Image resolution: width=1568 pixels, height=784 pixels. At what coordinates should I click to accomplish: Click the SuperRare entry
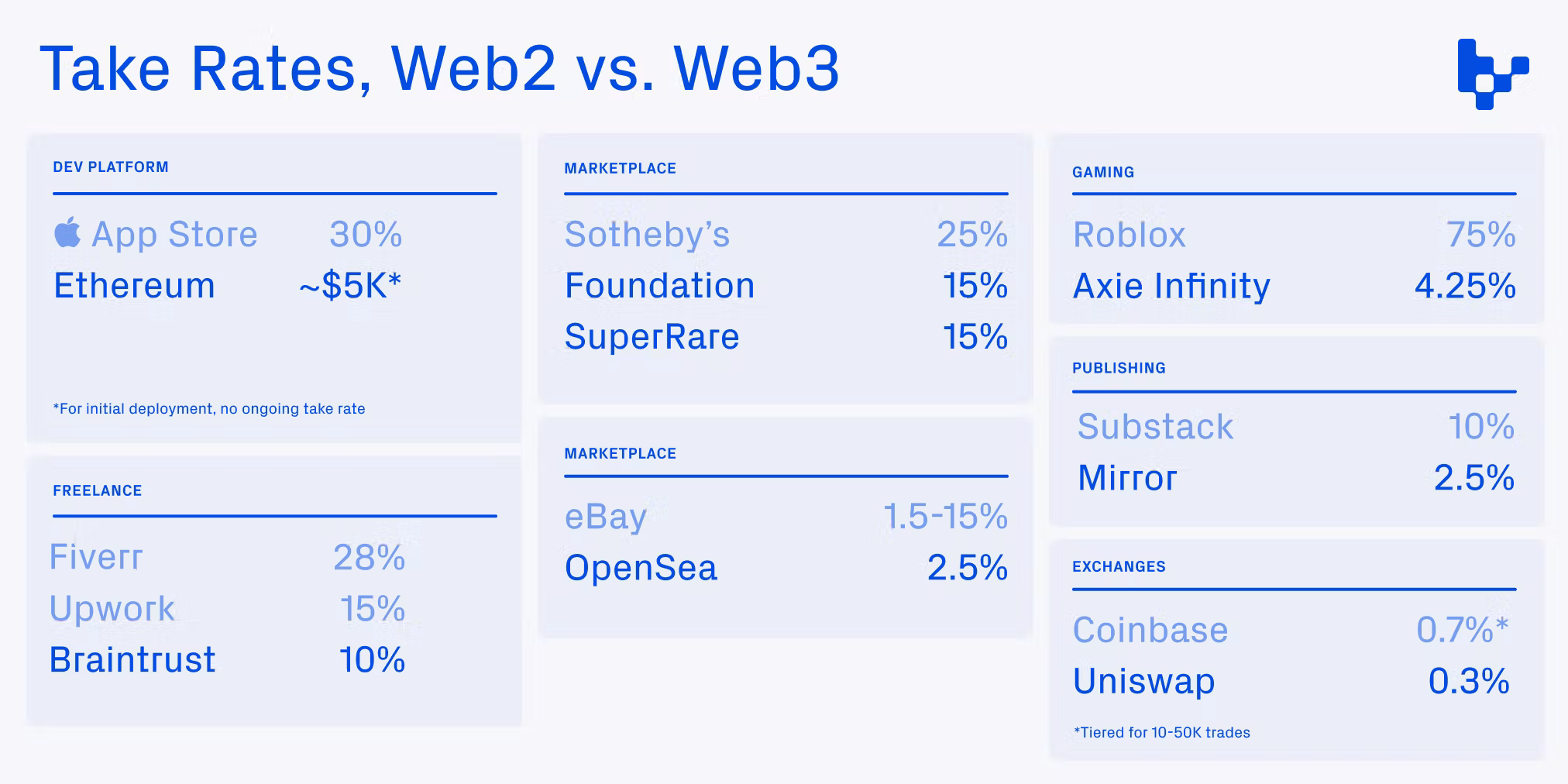coord(652,337)
